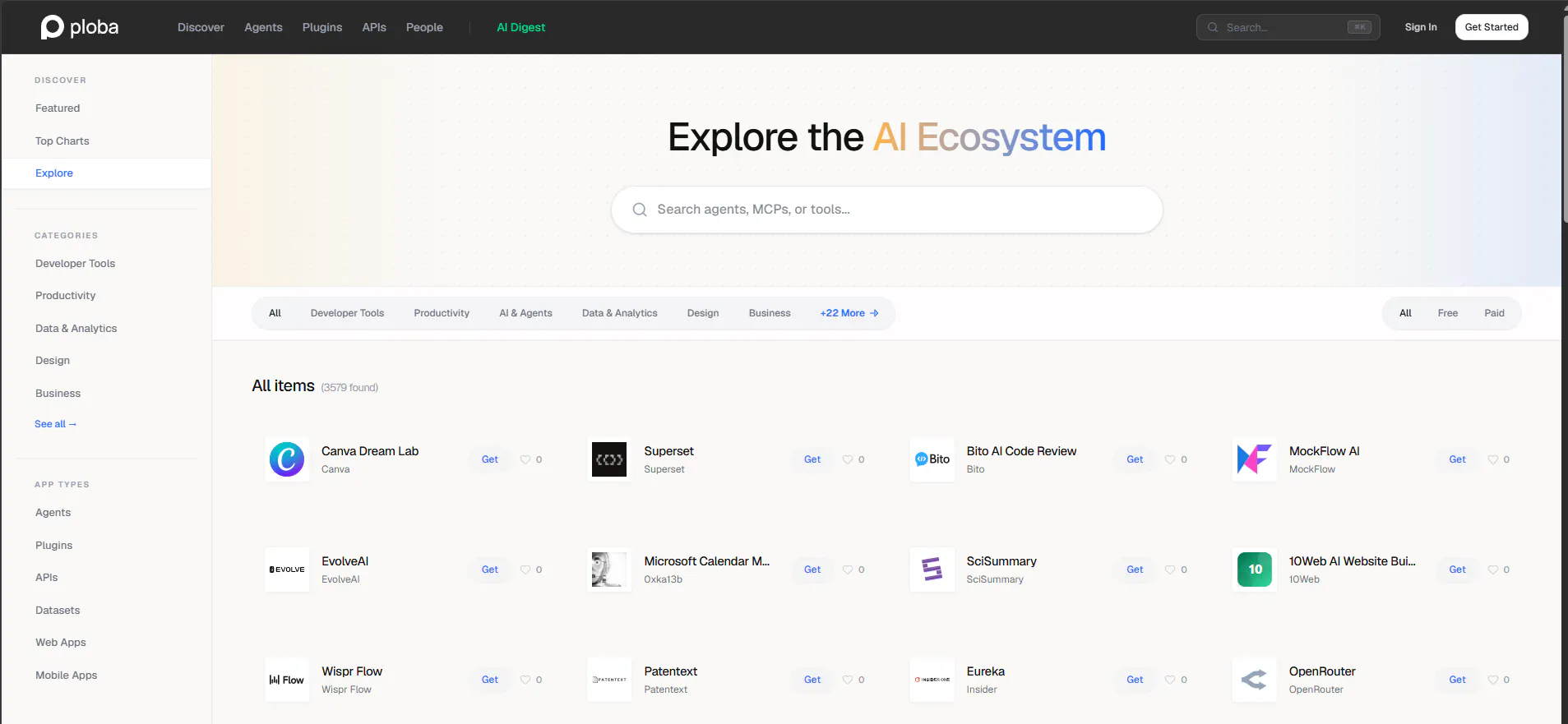Click the Get Started button

1491,27
